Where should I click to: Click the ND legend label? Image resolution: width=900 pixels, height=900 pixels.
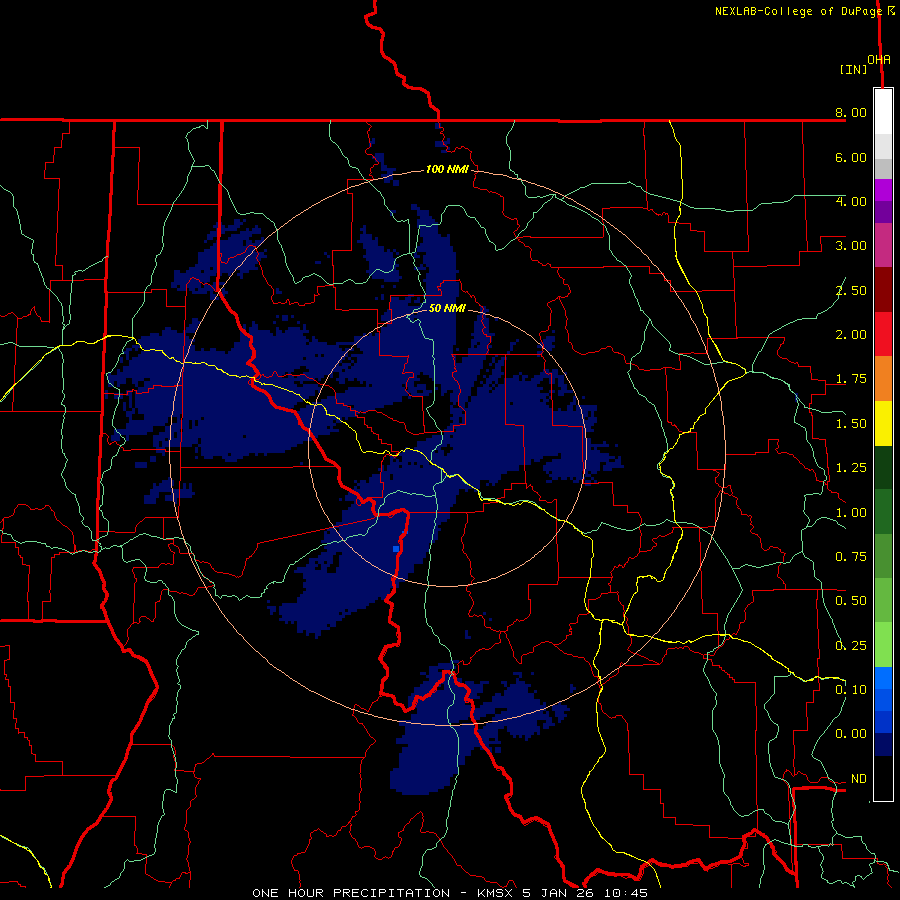click(859, 779)
